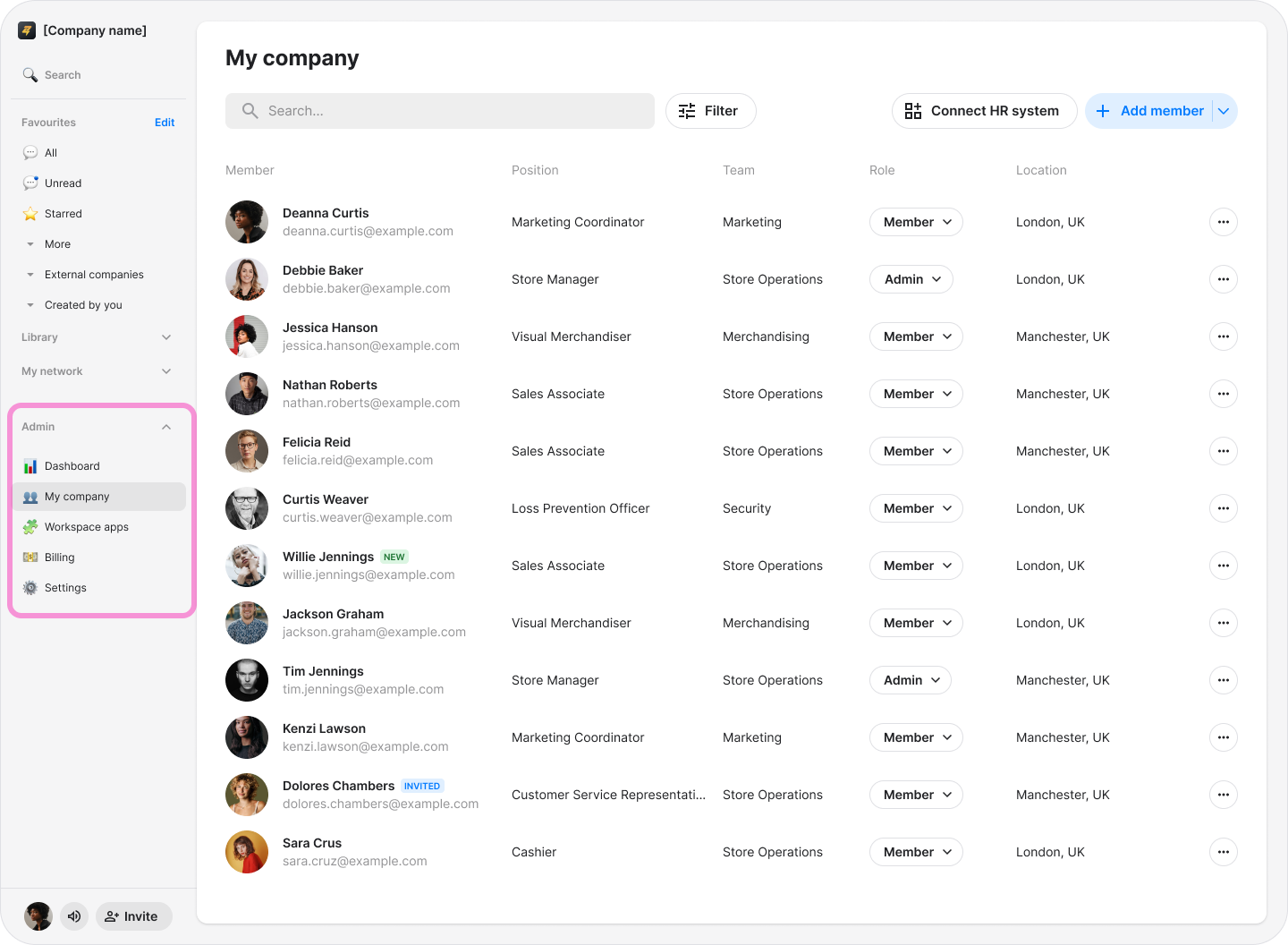Click Loss Prevention Officer position
The height and width of the screenshot is (945, 1288).
pyautogui.click(x=580, y=508)
